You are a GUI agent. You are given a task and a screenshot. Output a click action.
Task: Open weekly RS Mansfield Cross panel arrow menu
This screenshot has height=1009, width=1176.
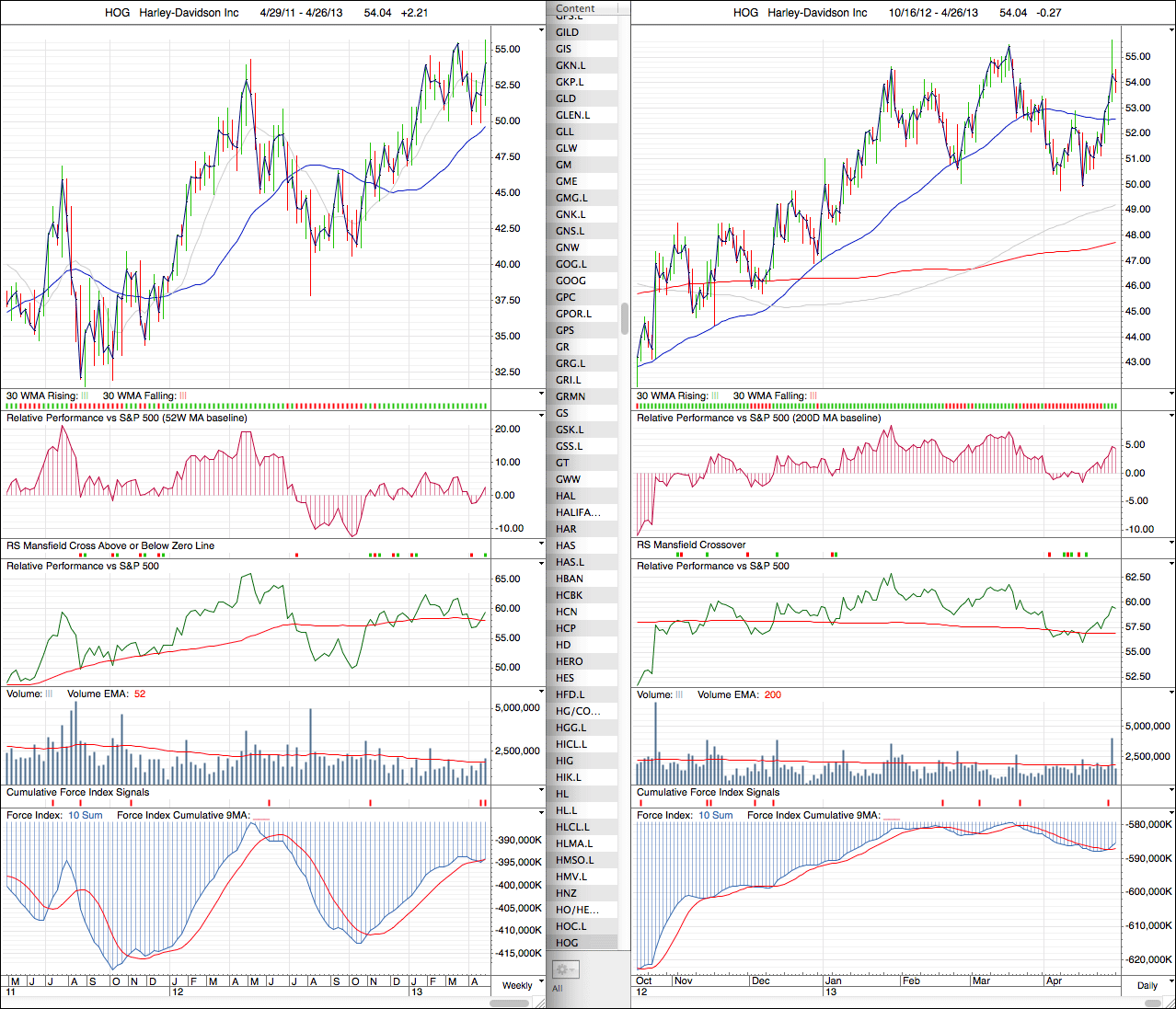coord(541,545)
